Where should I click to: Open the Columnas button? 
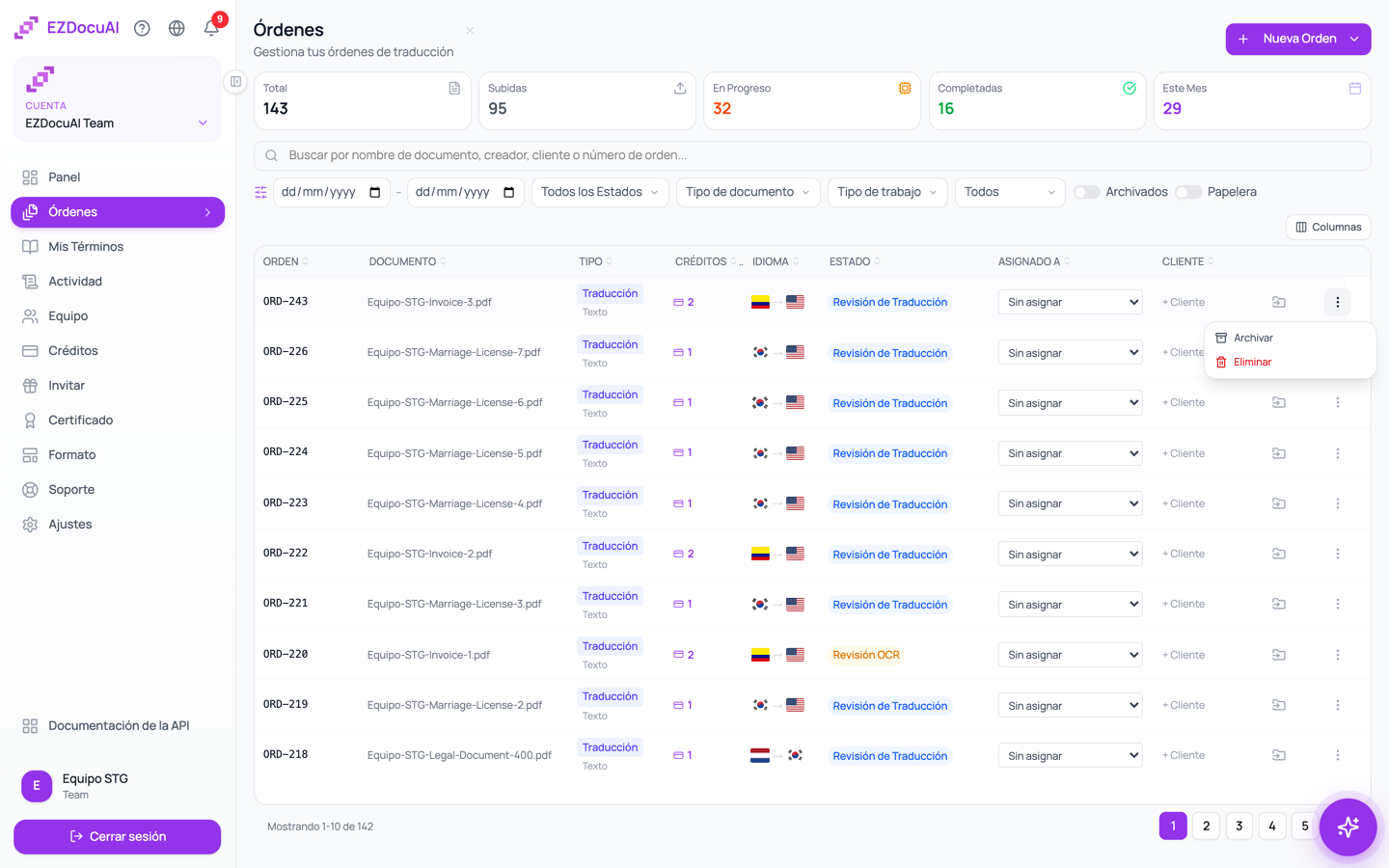point(1328,227)
